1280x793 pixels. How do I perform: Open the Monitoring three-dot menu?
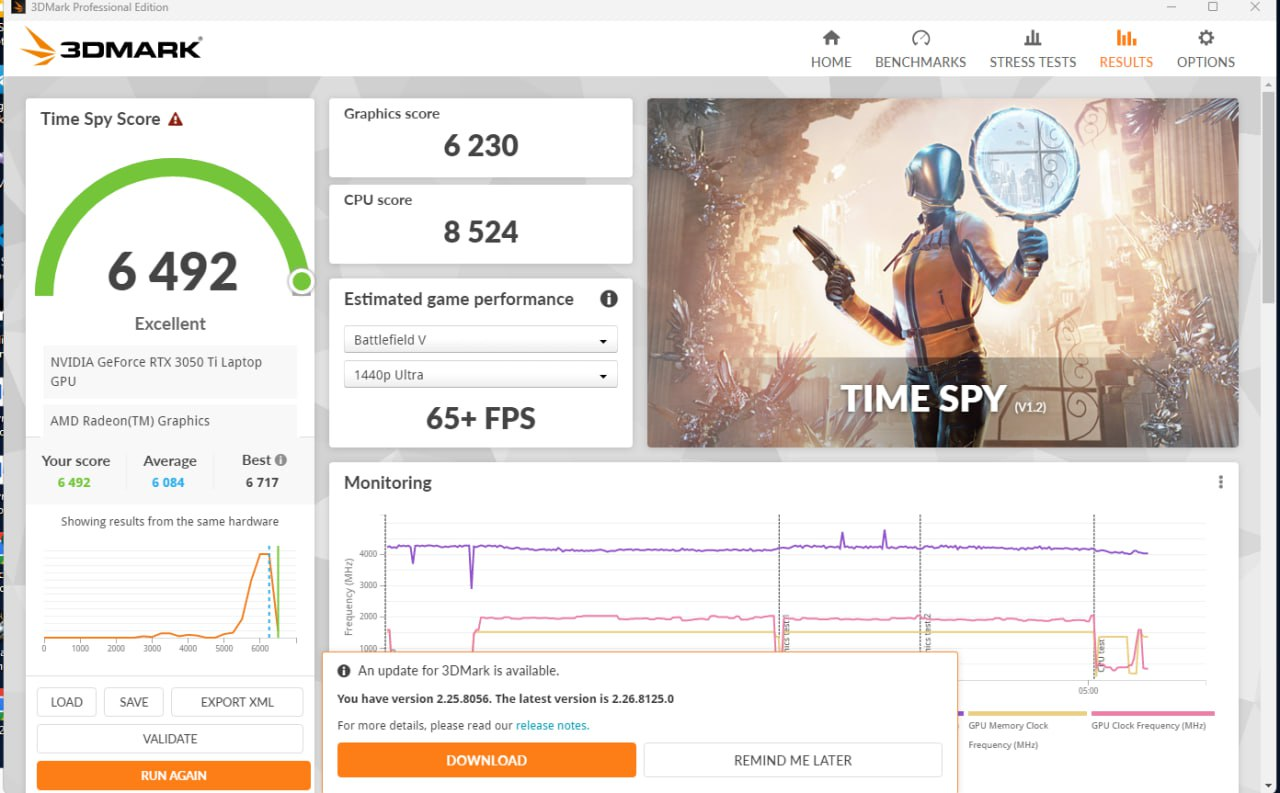point(1220,482)
